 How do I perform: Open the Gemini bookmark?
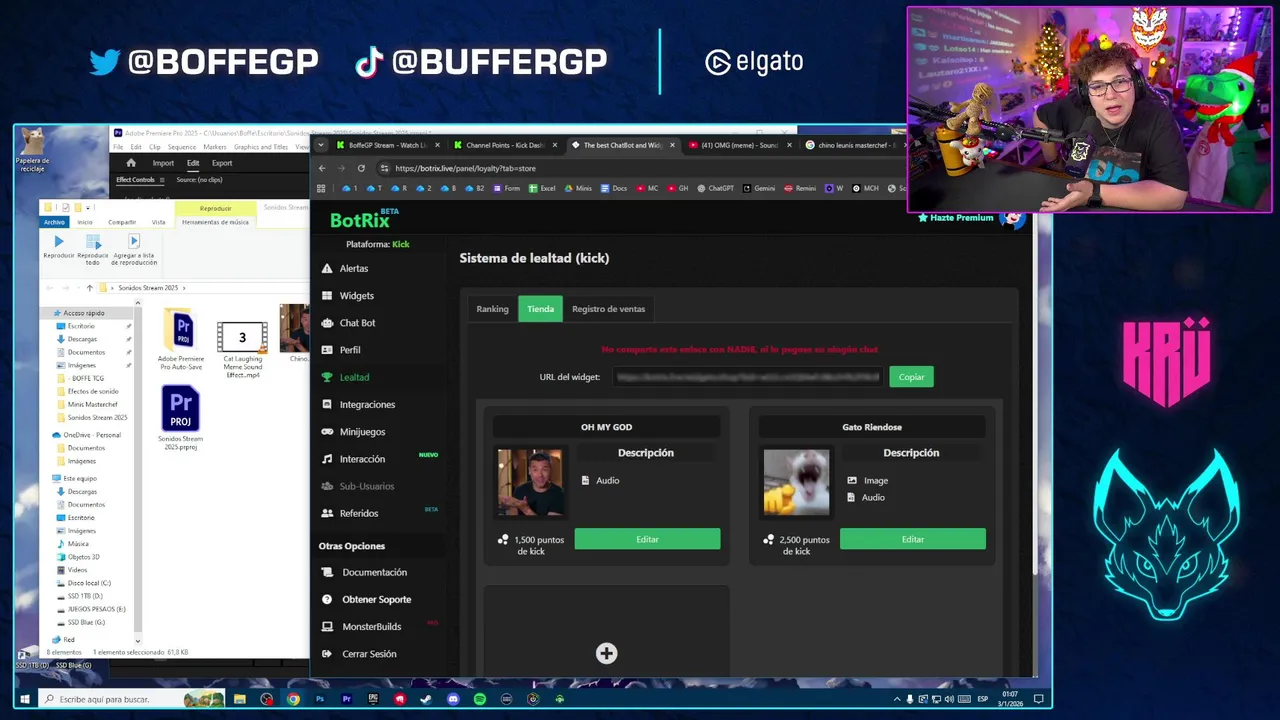pyautogui.click(x=758, y=188)
